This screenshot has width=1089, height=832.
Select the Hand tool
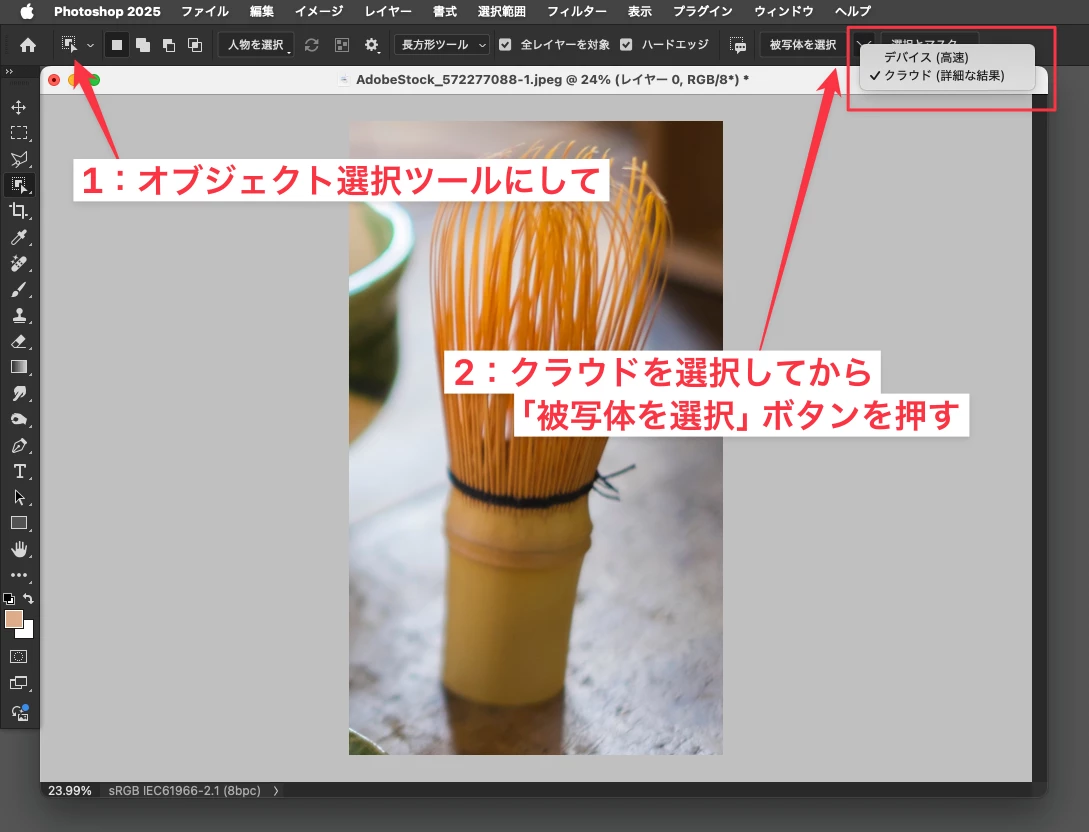pos(19,549)
